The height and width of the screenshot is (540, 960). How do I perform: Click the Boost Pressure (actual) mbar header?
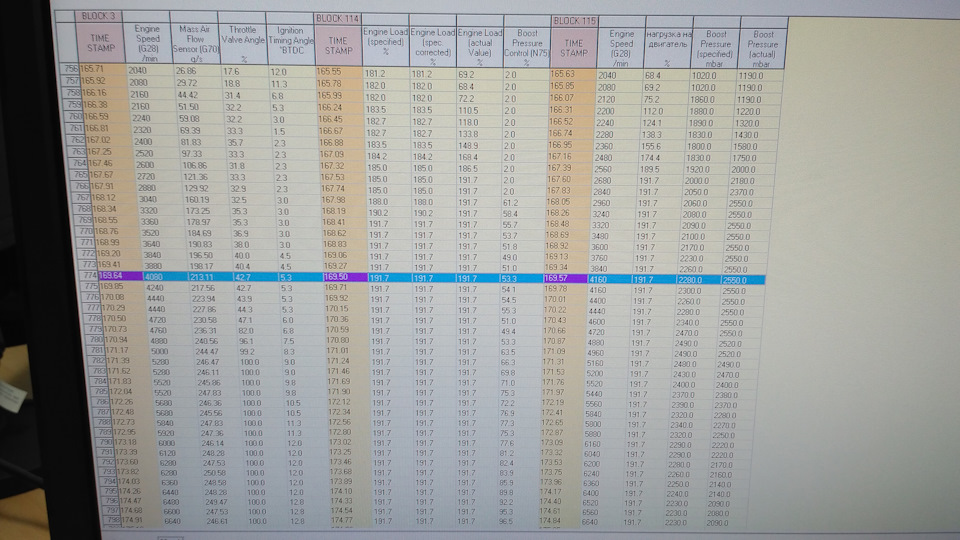coord(763,49)
